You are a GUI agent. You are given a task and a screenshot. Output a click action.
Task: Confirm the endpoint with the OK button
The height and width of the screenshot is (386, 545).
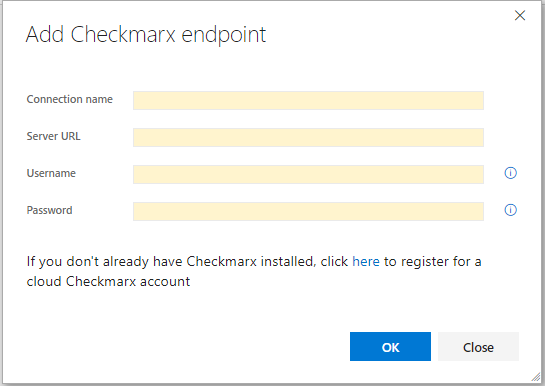coord(390,346)
